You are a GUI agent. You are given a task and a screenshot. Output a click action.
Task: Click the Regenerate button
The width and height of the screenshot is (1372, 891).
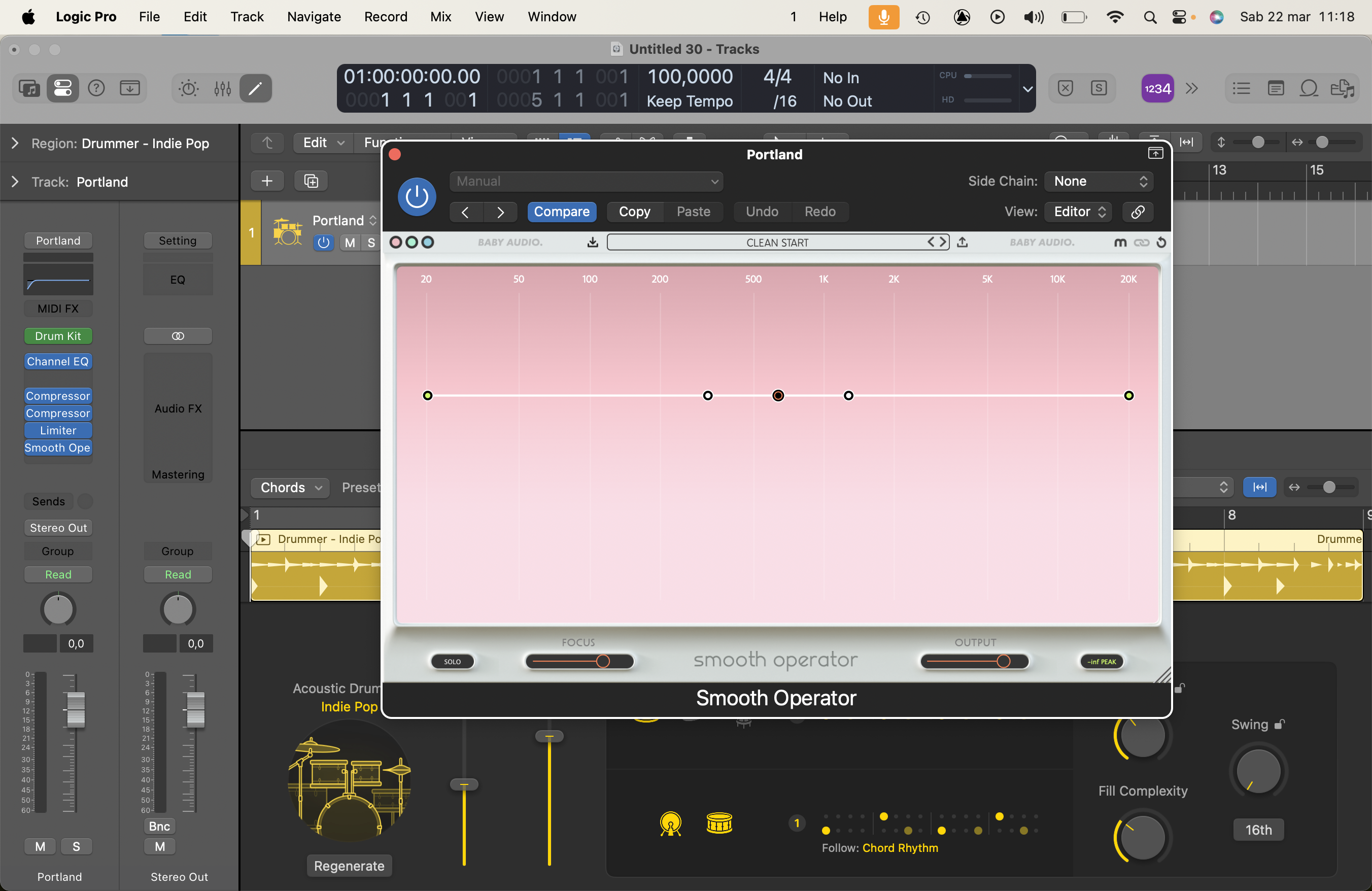click(349, 866)
